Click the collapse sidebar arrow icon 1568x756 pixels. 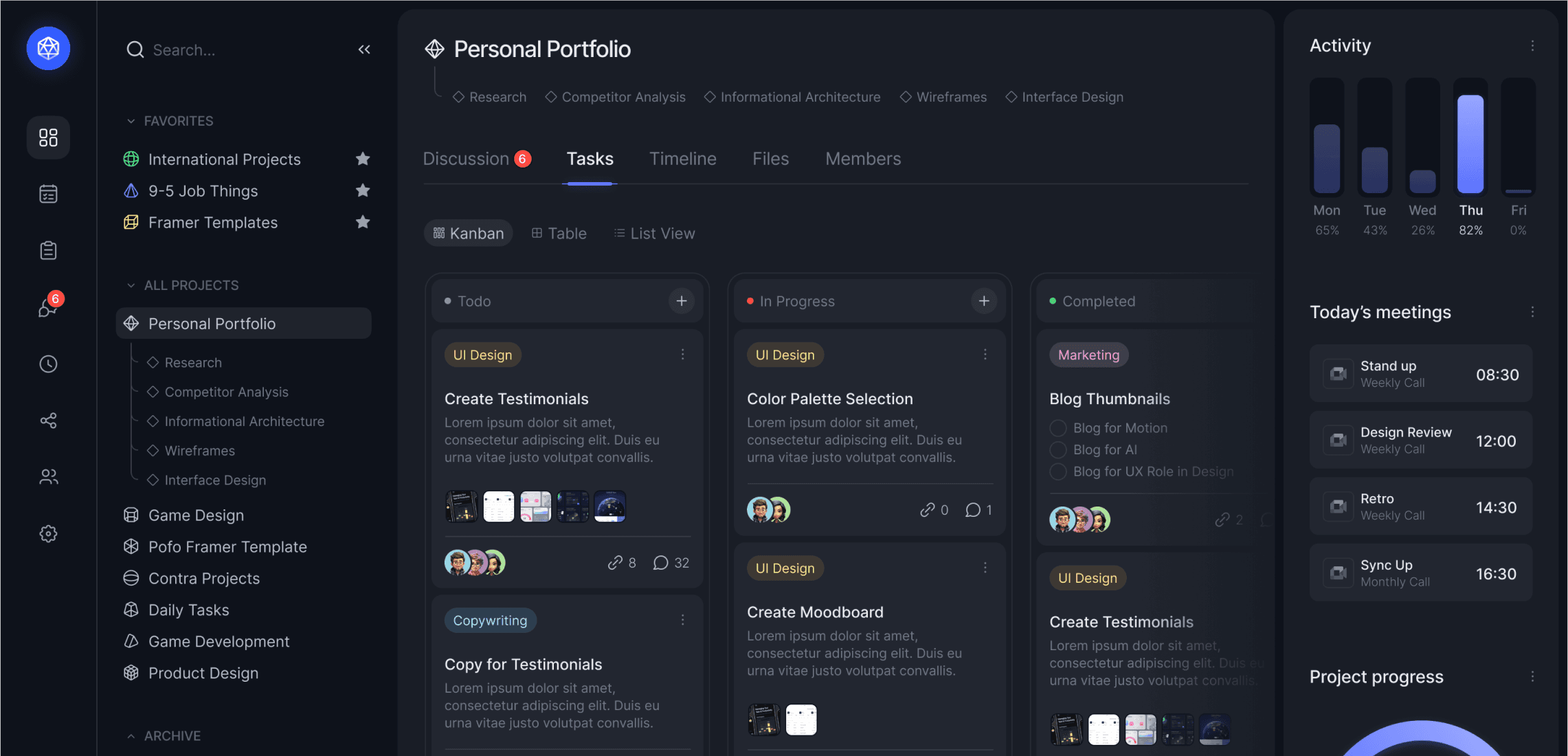pos(364,49)
